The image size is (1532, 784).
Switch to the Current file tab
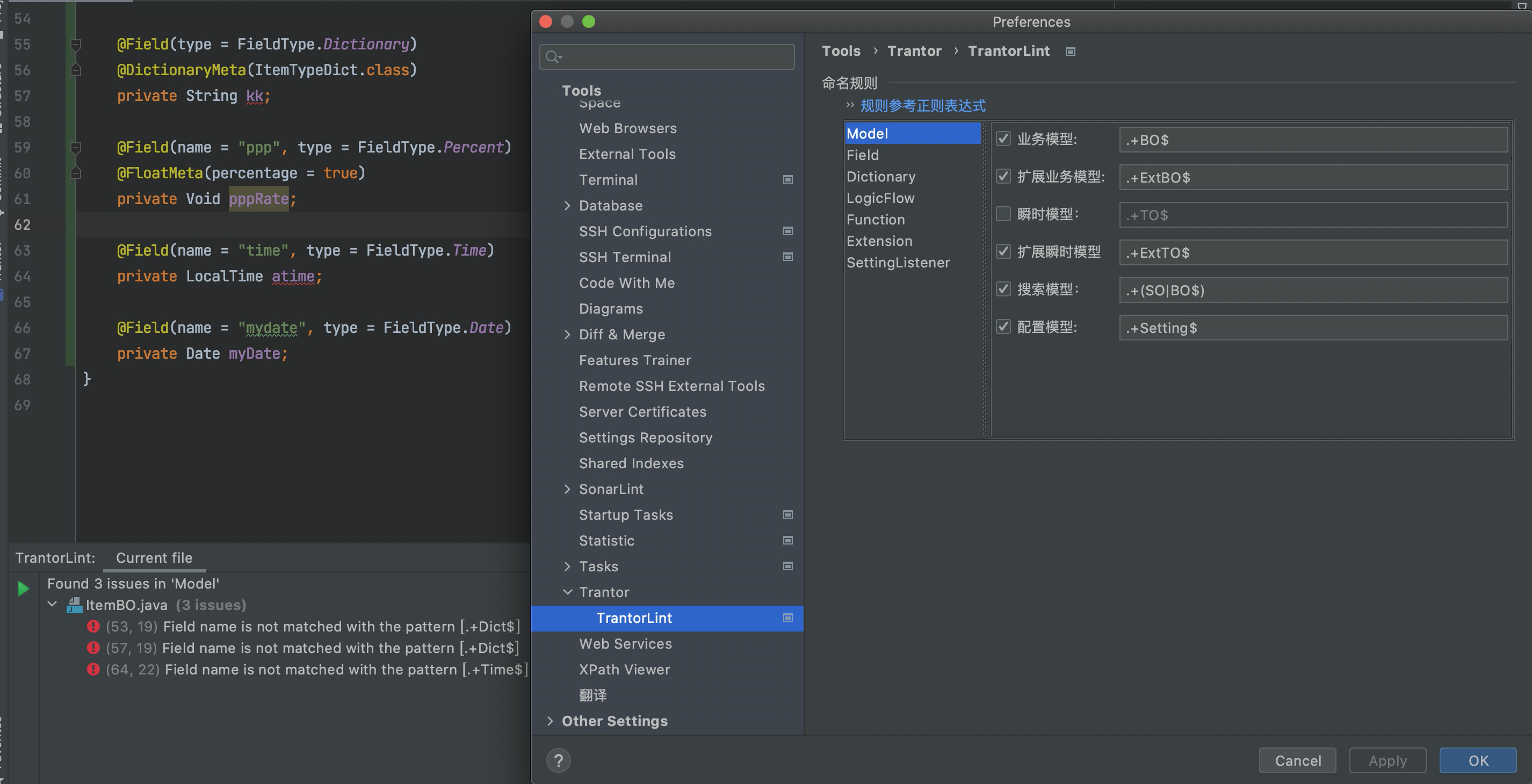tap(154, 557)
